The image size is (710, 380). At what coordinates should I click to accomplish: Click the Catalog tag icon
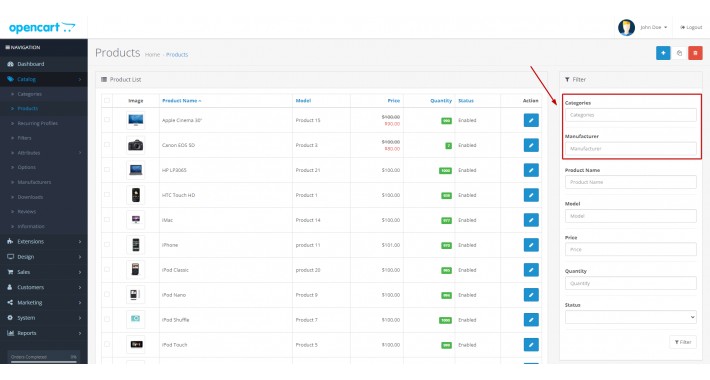pyautogui.click(x=10, y=79)
